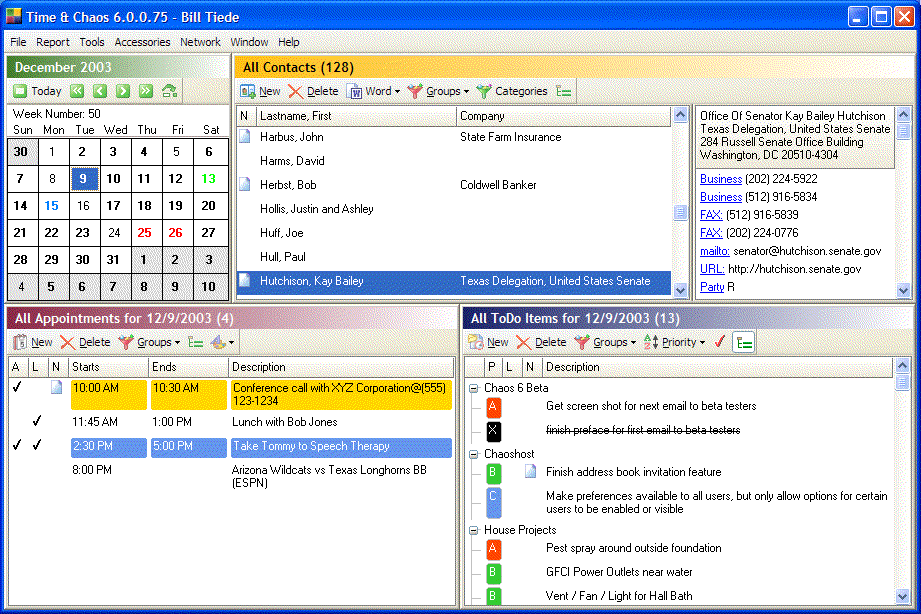This screenshot has width=921, height=614.
Task: Click the green phone icon in calendar toolbar
Action: coord(170,91)
